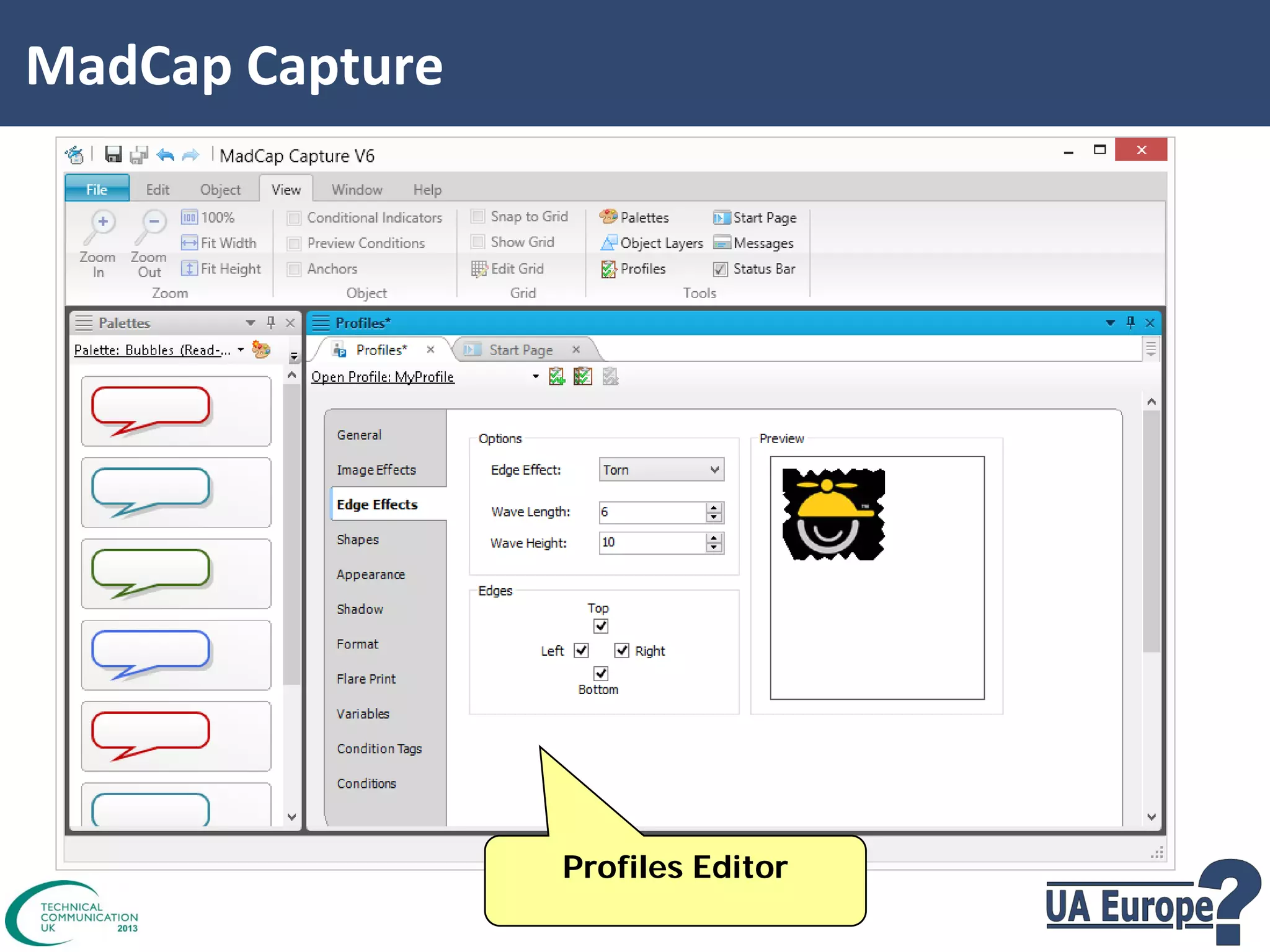Viewport: 1270px width, 952px height.
Task: Uncheck the Bottom edge checkbox
Action: [601, 674]
